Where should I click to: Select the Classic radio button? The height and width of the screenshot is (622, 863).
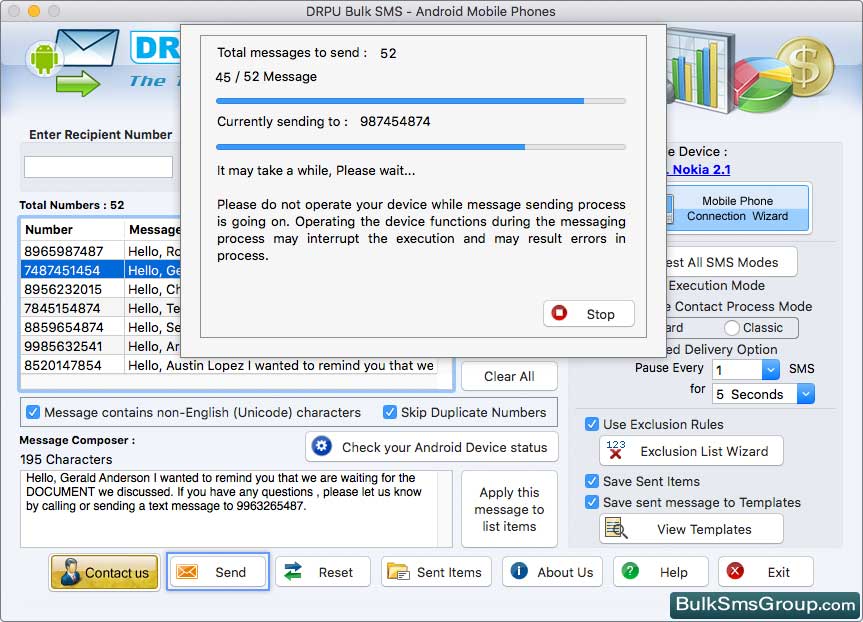731,328
